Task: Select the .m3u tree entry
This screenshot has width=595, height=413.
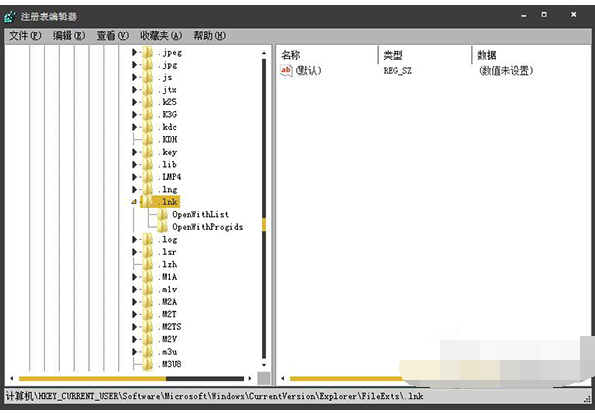Action: tap(168, 352)
